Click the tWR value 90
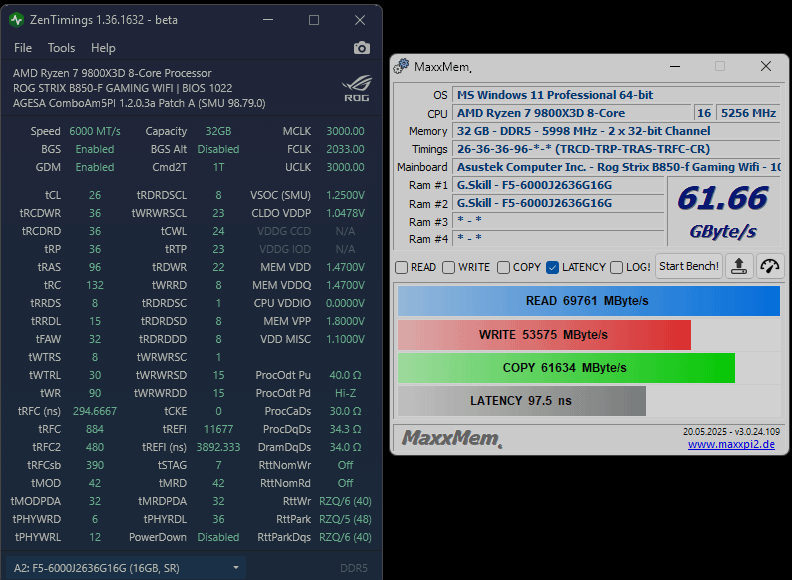Viewport: 792px width, 580px height. point(95,394)
